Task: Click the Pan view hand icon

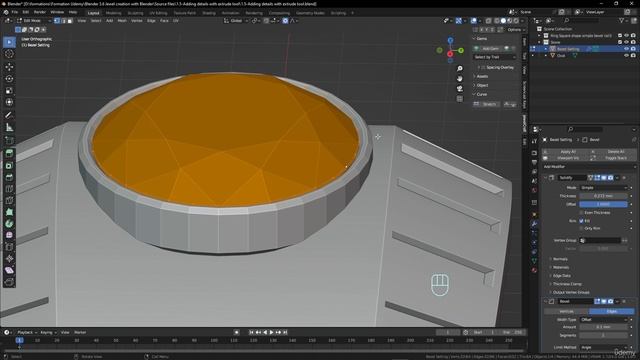Action: click(x=460, y=78)
